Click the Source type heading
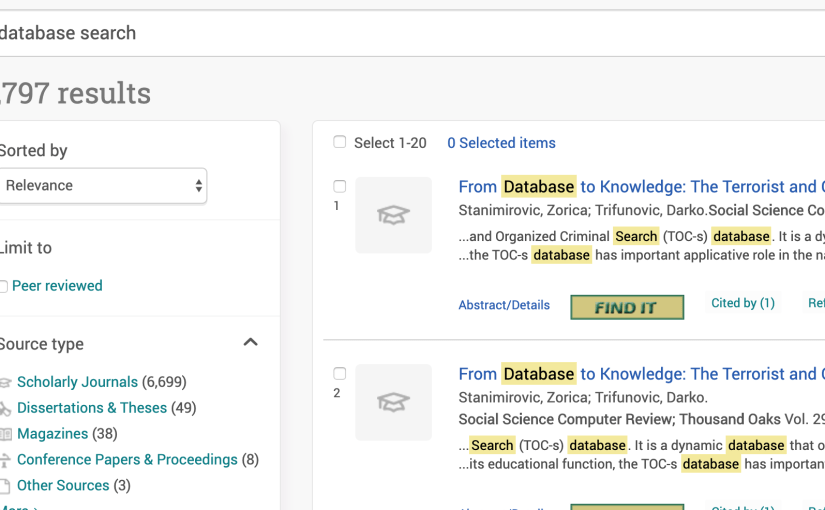This screenshot has width=825, height=510. 42,344
